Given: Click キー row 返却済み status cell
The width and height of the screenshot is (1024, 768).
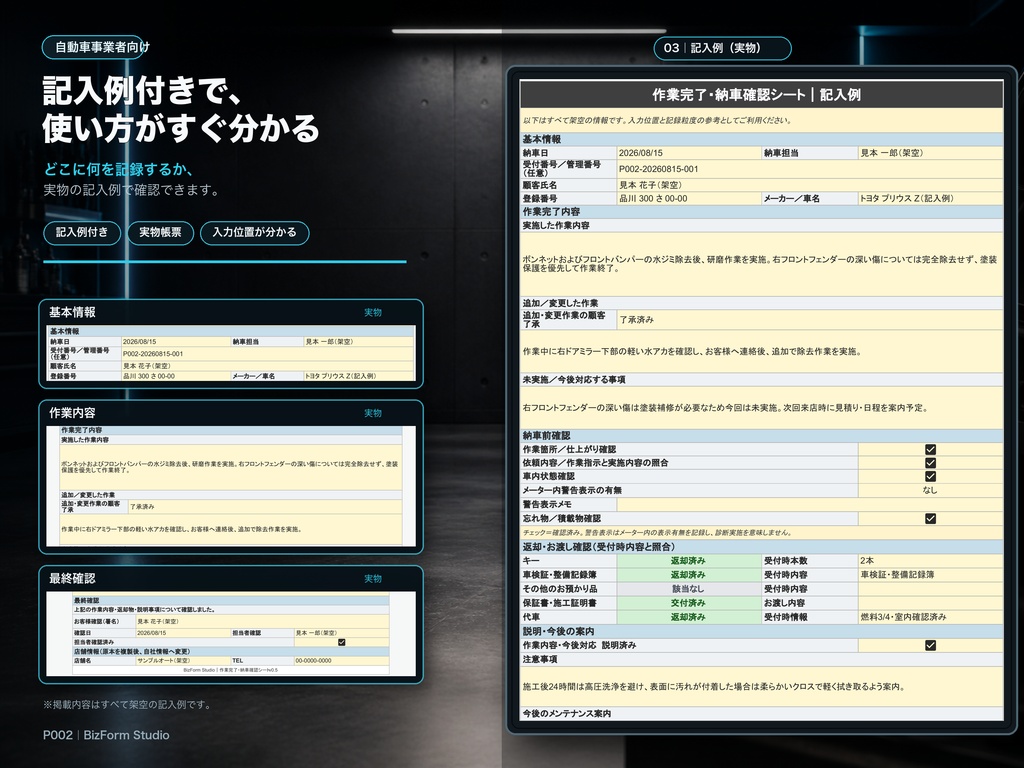Looking at the screenshot, I should point(689,561).
